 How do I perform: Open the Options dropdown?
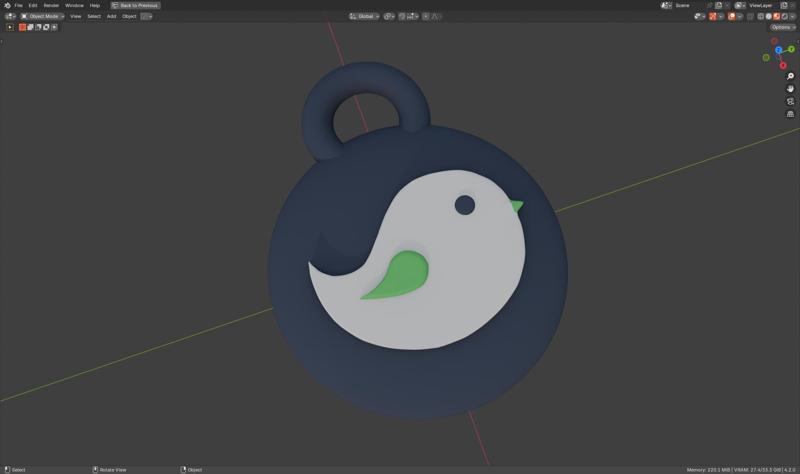783,27
